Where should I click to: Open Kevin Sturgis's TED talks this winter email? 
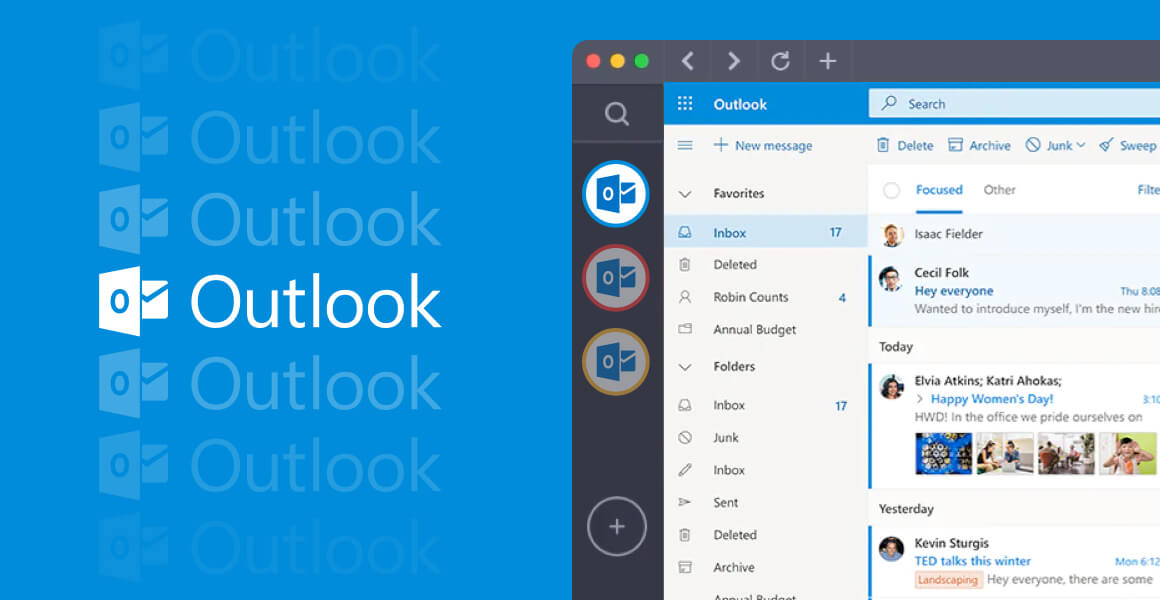[x=973, y=561]
